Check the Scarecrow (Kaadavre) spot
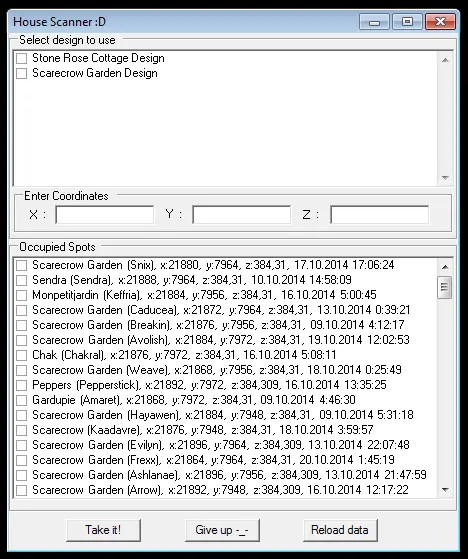The height and width of the screenshot is (559, 468). pos(22,430)
